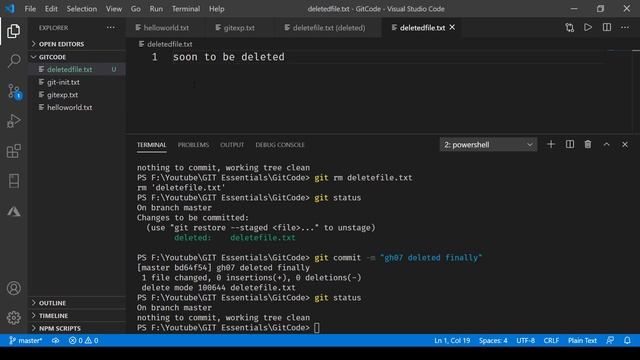Switch to the Problems panel tab
The image size is (640, 360).
(x=193, y=145)
